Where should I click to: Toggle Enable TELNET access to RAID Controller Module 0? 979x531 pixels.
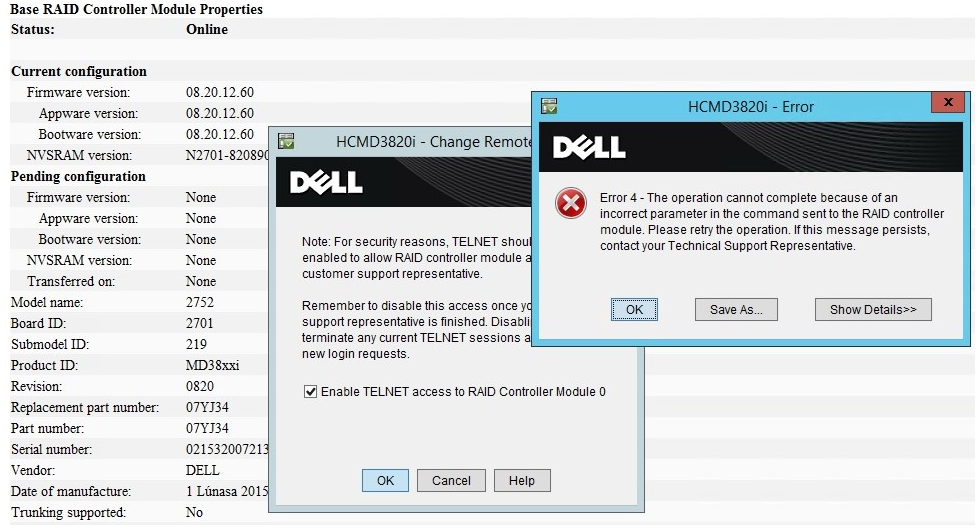point(310,392)
